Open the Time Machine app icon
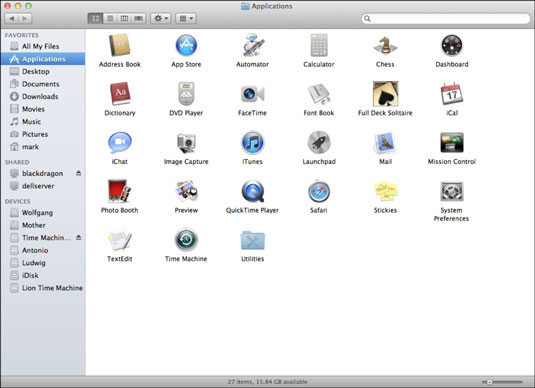The width and height of the screenshot is (535, 388). [186, 240]
